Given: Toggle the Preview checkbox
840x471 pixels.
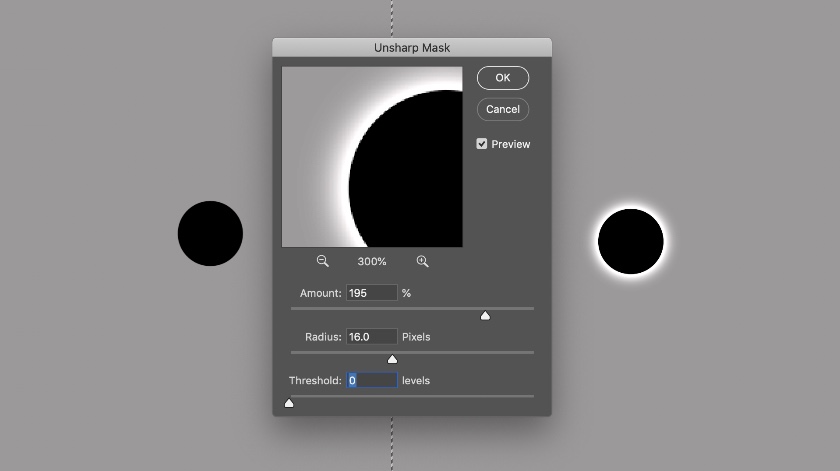Looking at the screenshot, I should (482, 144).
